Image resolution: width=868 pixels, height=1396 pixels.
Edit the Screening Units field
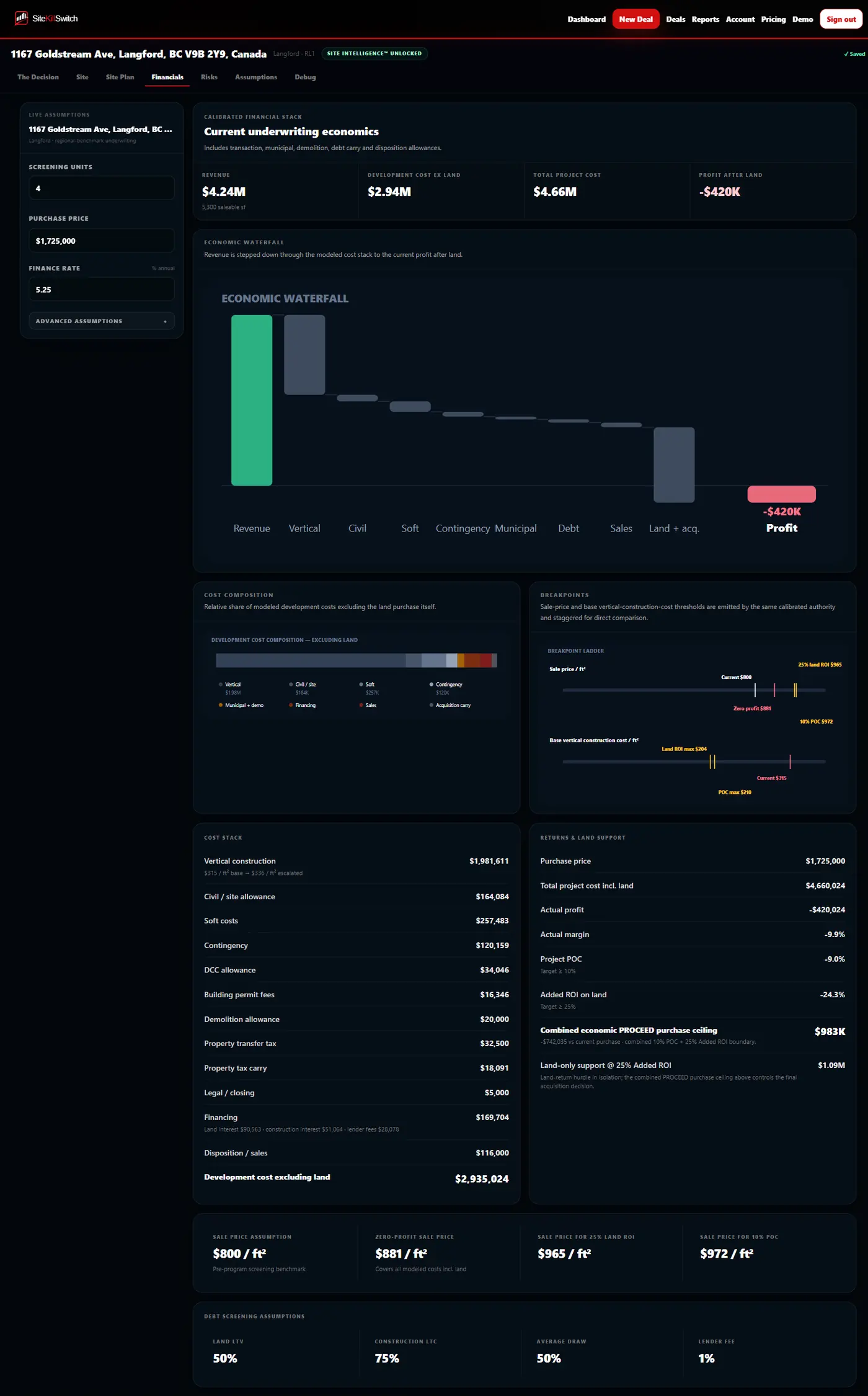coord(102,188)
